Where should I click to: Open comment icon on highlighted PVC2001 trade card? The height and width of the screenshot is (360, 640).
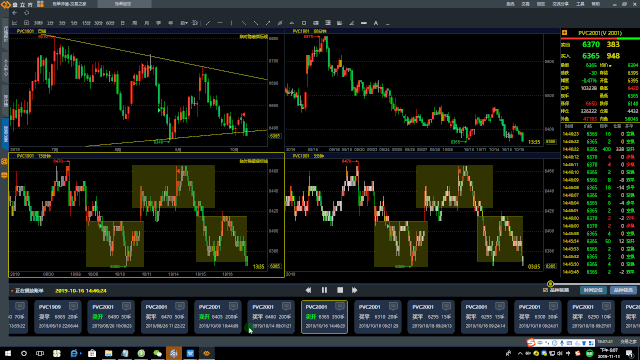pyautogui.click(x=340, y=306)
